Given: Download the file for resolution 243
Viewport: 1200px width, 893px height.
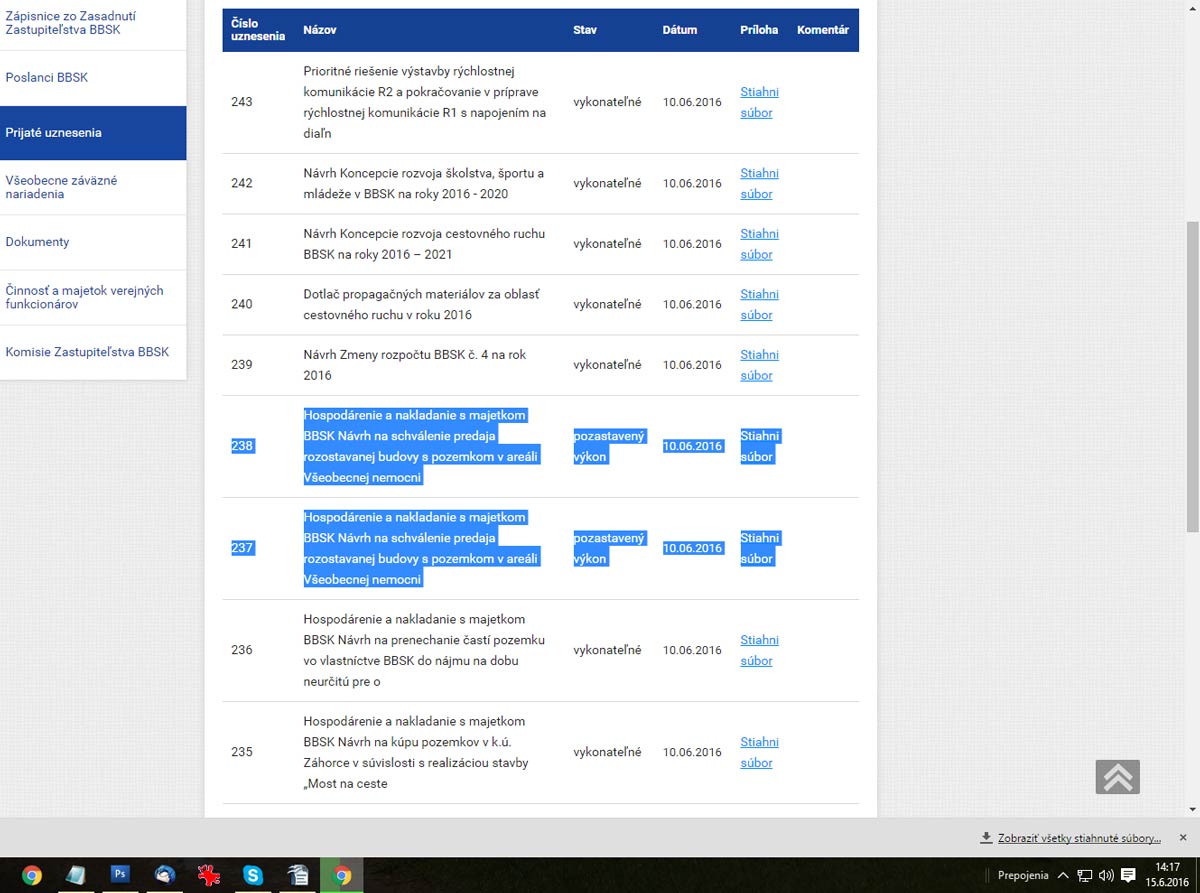Looking at the screenshot, I should tap(759, 102).
